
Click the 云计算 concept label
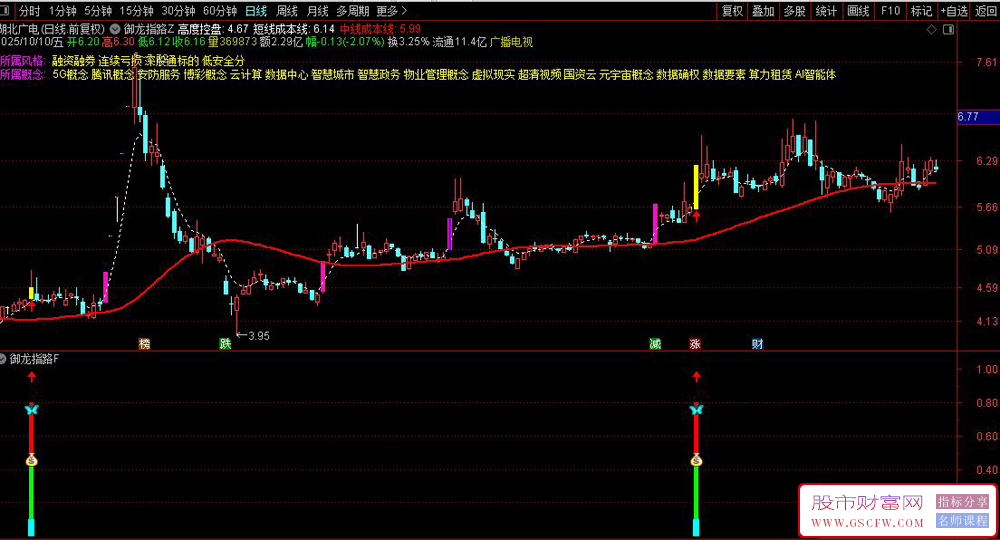coord(246,75)
